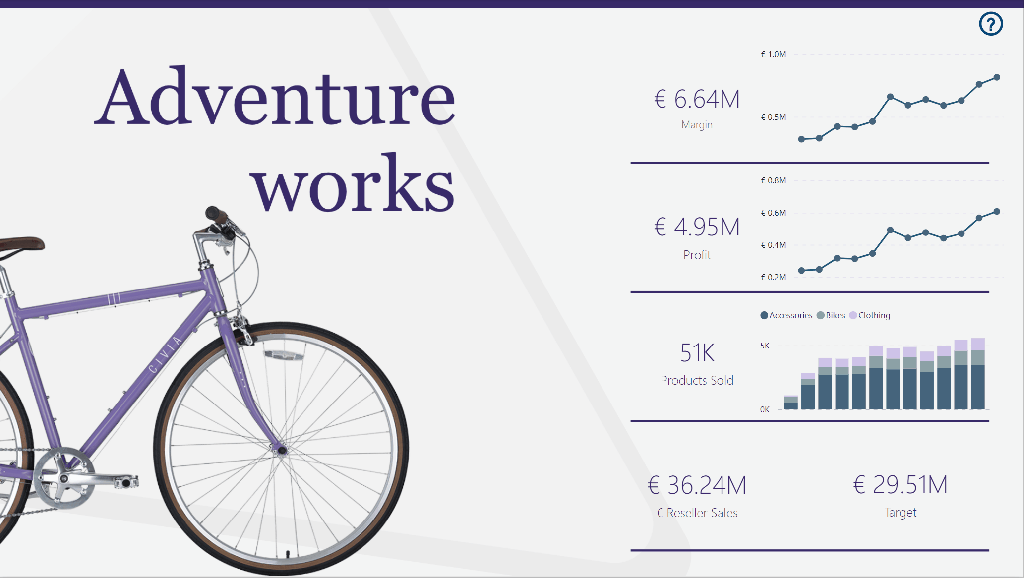Click the bicycle's front wheel hub

click(282, 450)
